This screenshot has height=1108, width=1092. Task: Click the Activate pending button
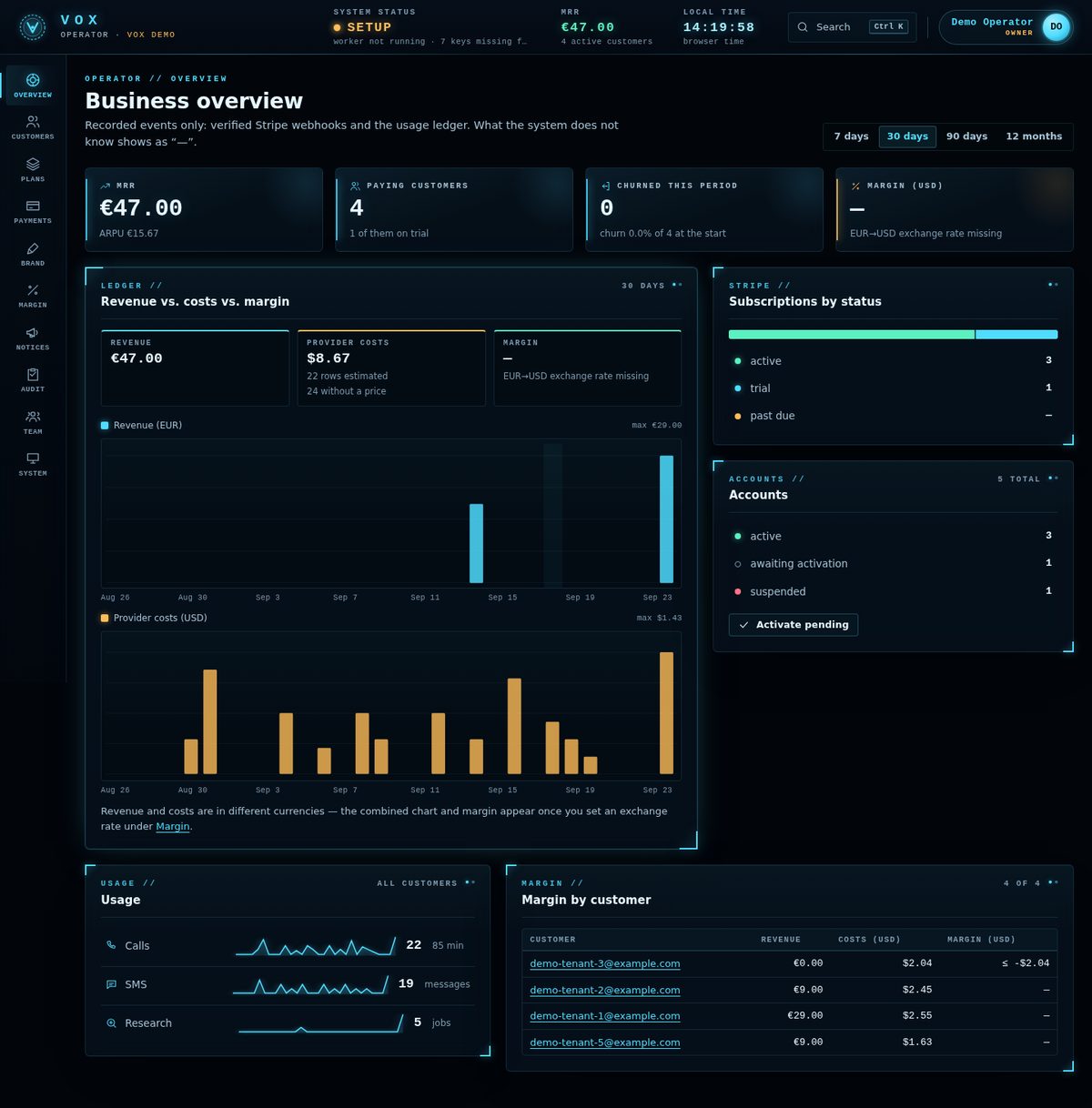click(x=794, y=625)
